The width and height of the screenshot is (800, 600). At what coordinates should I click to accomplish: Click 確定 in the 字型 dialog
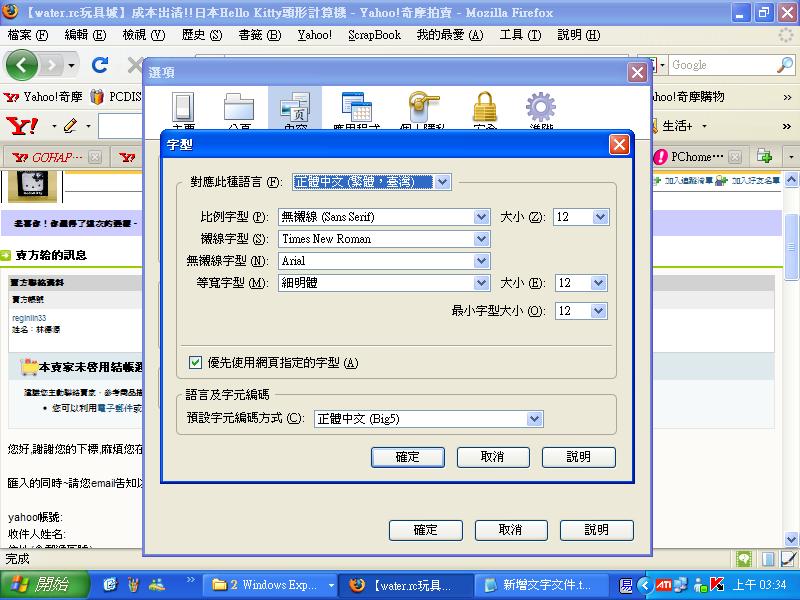click(407, 457)
